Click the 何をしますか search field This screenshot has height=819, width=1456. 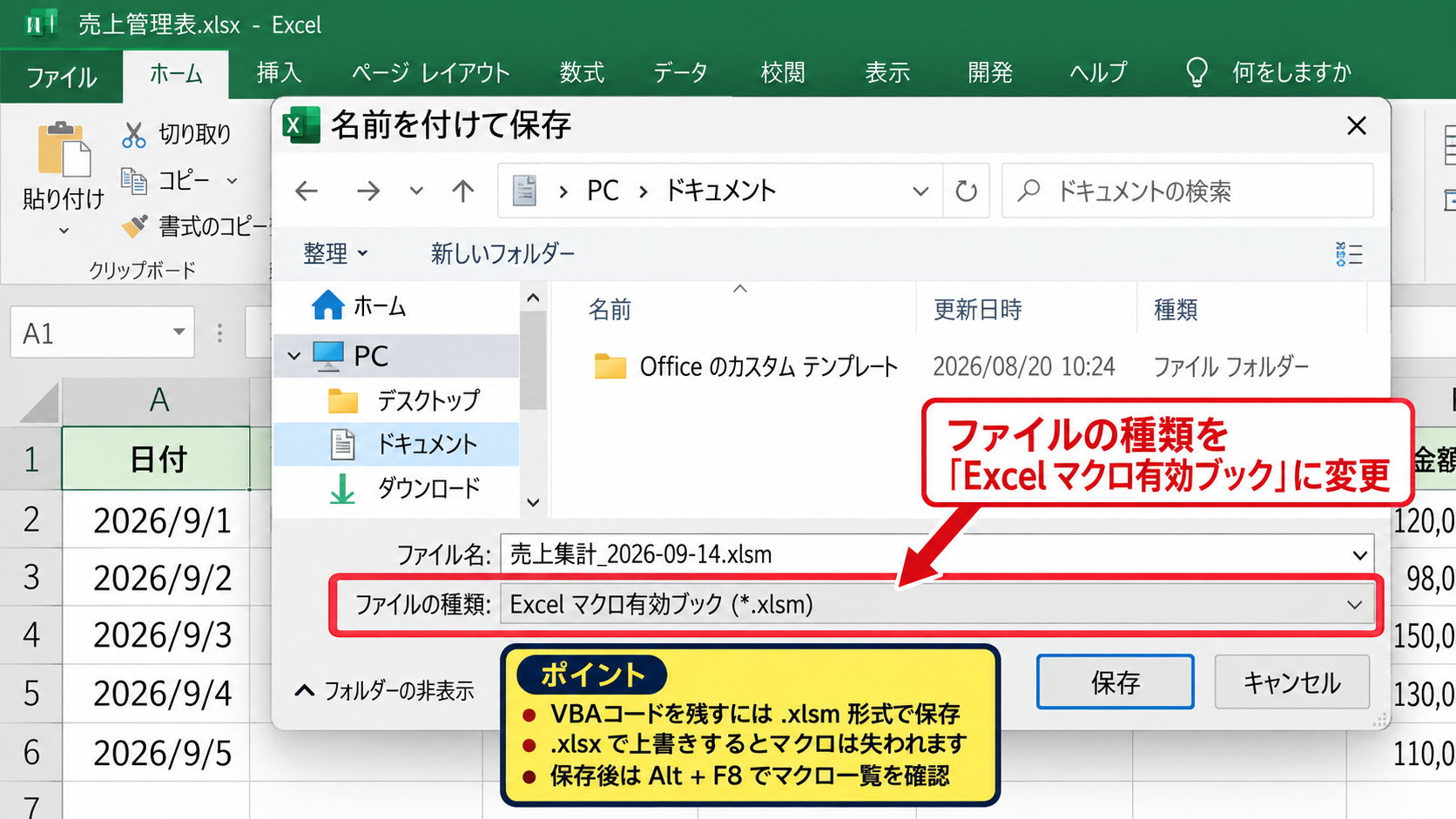coord(1291,72)
